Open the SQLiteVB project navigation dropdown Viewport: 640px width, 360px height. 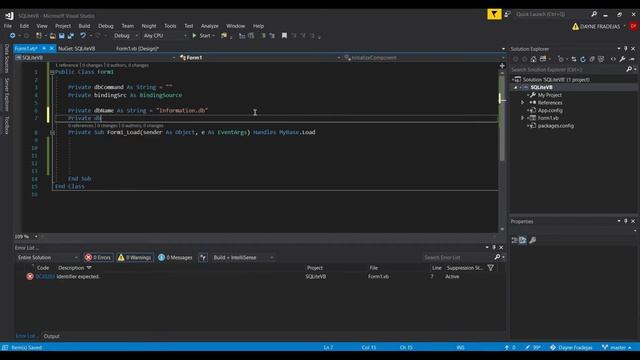tap(96, 58)
